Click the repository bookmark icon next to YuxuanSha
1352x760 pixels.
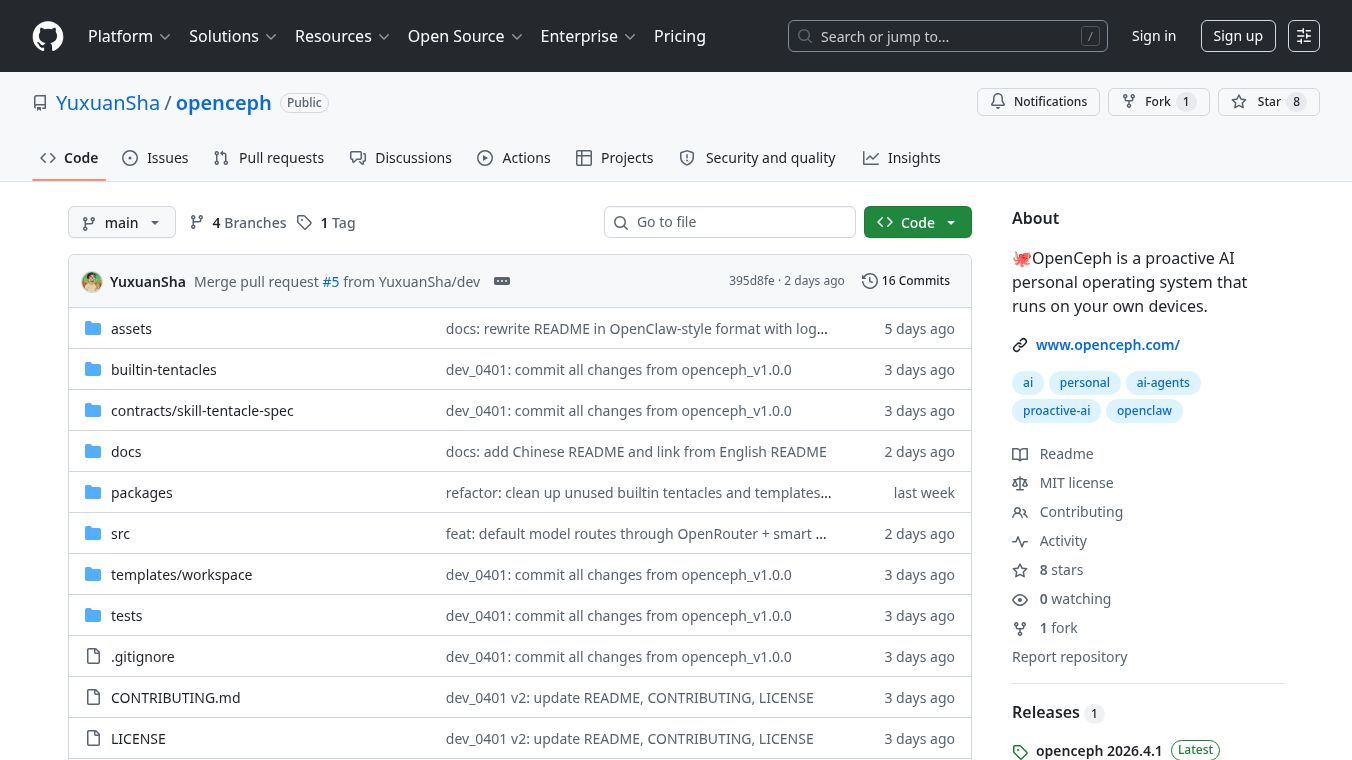[x=40, y=102]
